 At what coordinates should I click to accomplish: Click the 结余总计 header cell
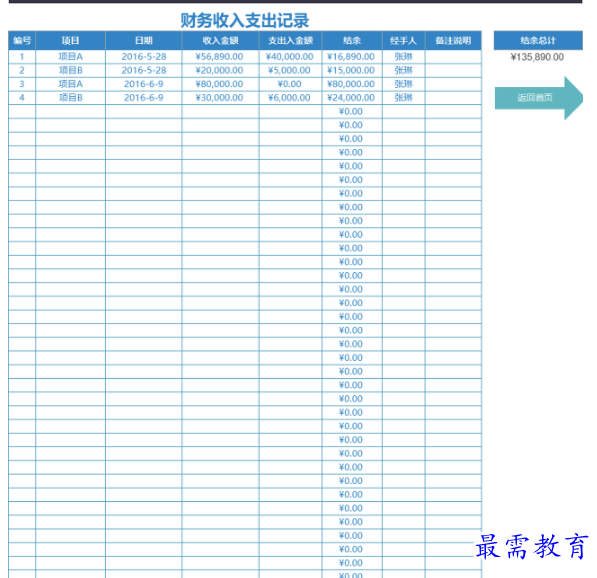pyautogui.click(x=538, y=41)
